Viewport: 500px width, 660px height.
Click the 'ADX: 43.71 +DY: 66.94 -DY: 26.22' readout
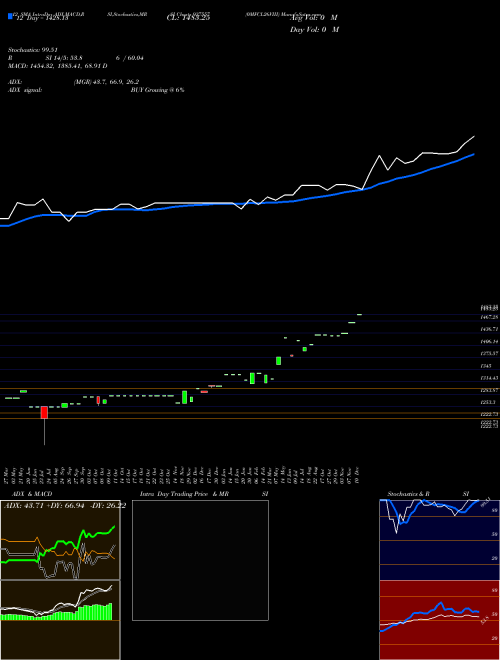(x=65, y=505)
